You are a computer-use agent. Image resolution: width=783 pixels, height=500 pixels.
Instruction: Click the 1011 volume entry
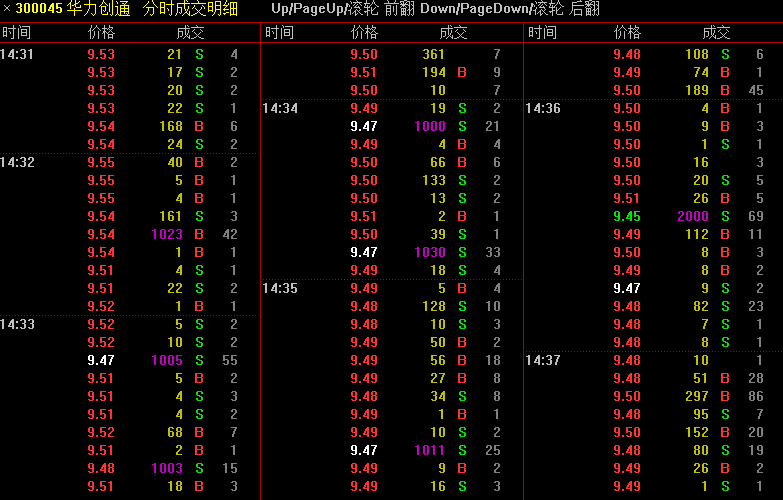click(x=430, y=450)
